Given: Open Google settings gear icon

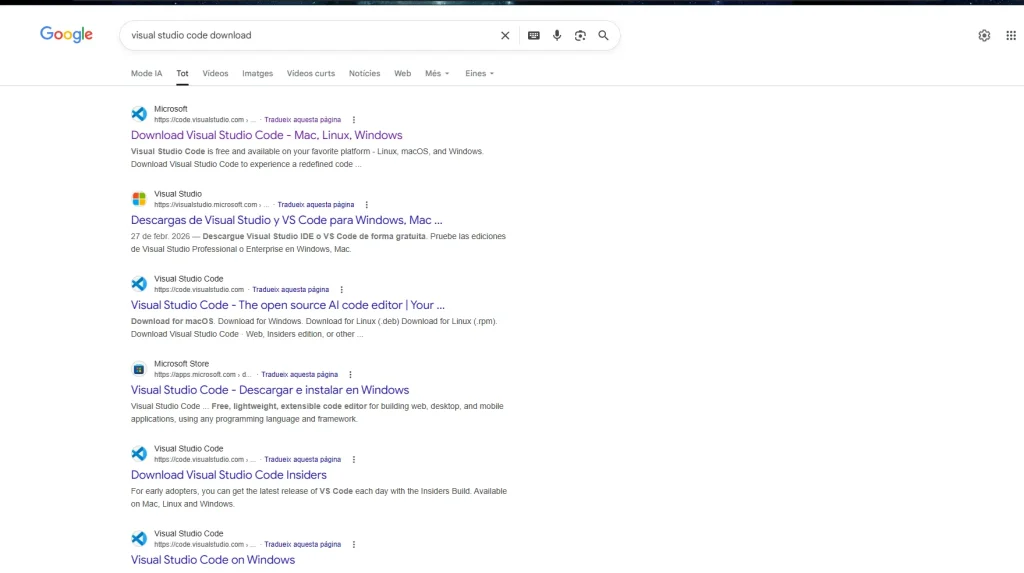Looking at the screenshot, I should click(984, 35).
